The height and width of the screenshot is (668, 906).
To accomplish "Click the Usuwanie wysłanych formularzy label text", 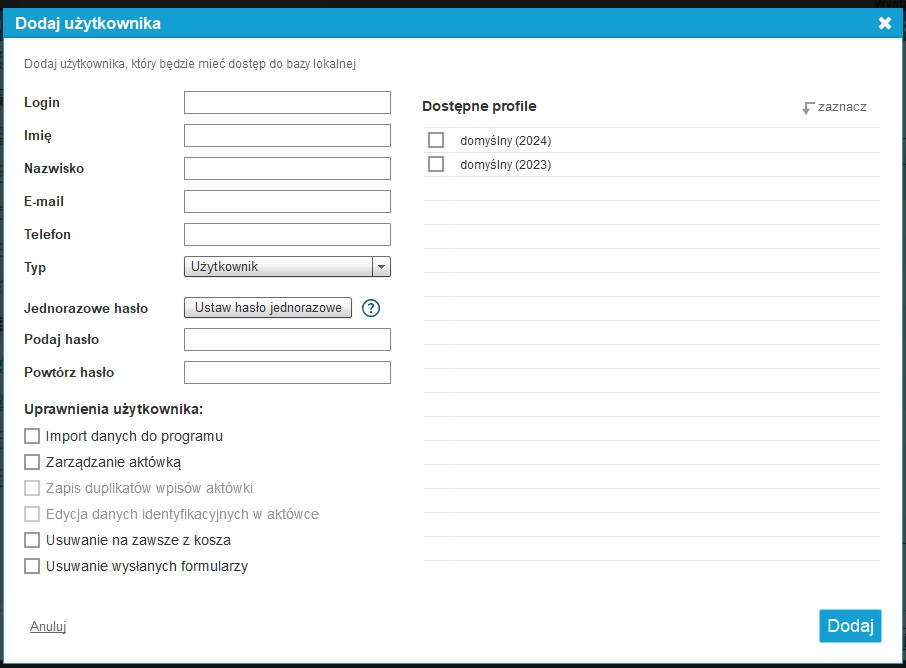I will click(147, 566).
